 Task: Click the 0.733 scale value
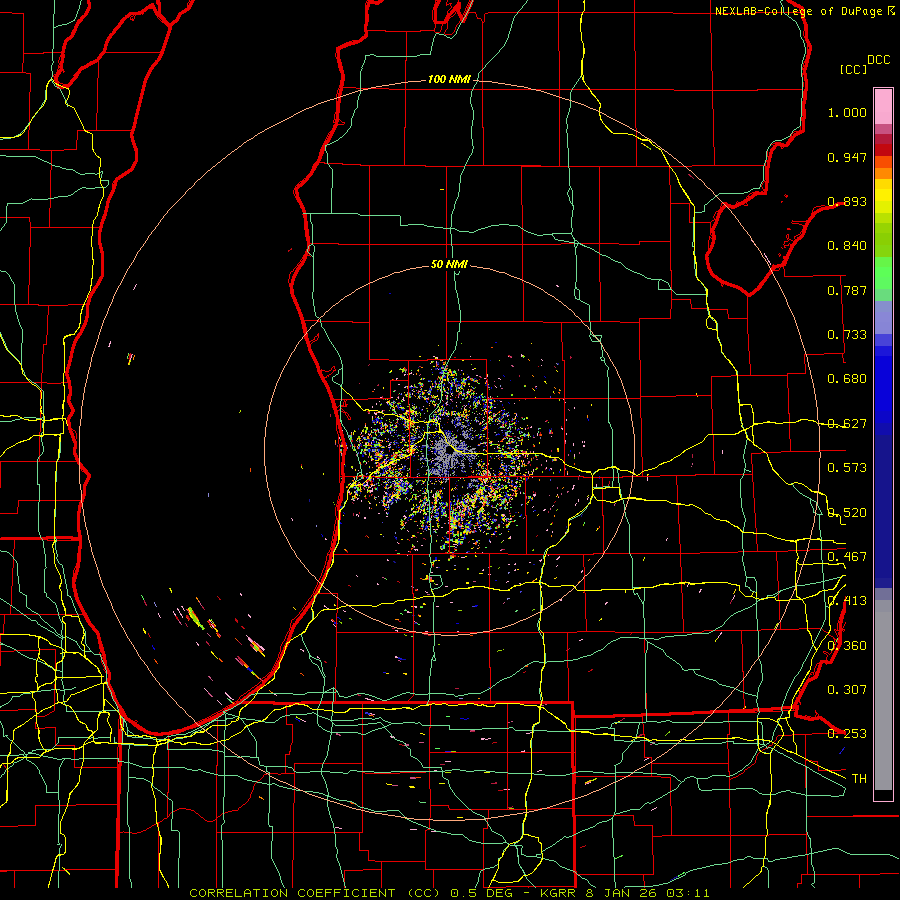[x=847, y=335]
